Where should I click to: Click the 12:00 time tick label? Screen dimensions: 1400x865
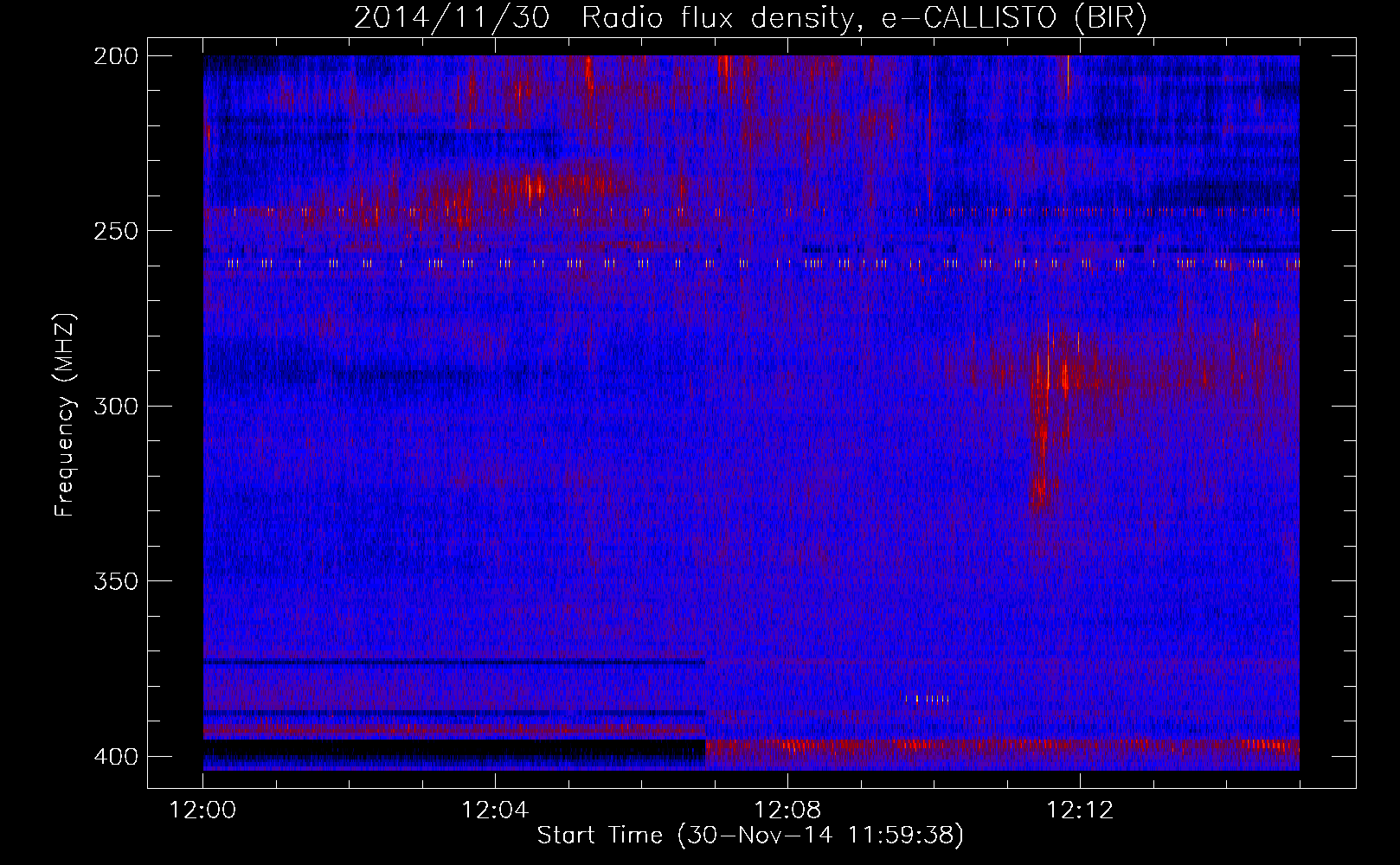203,811
